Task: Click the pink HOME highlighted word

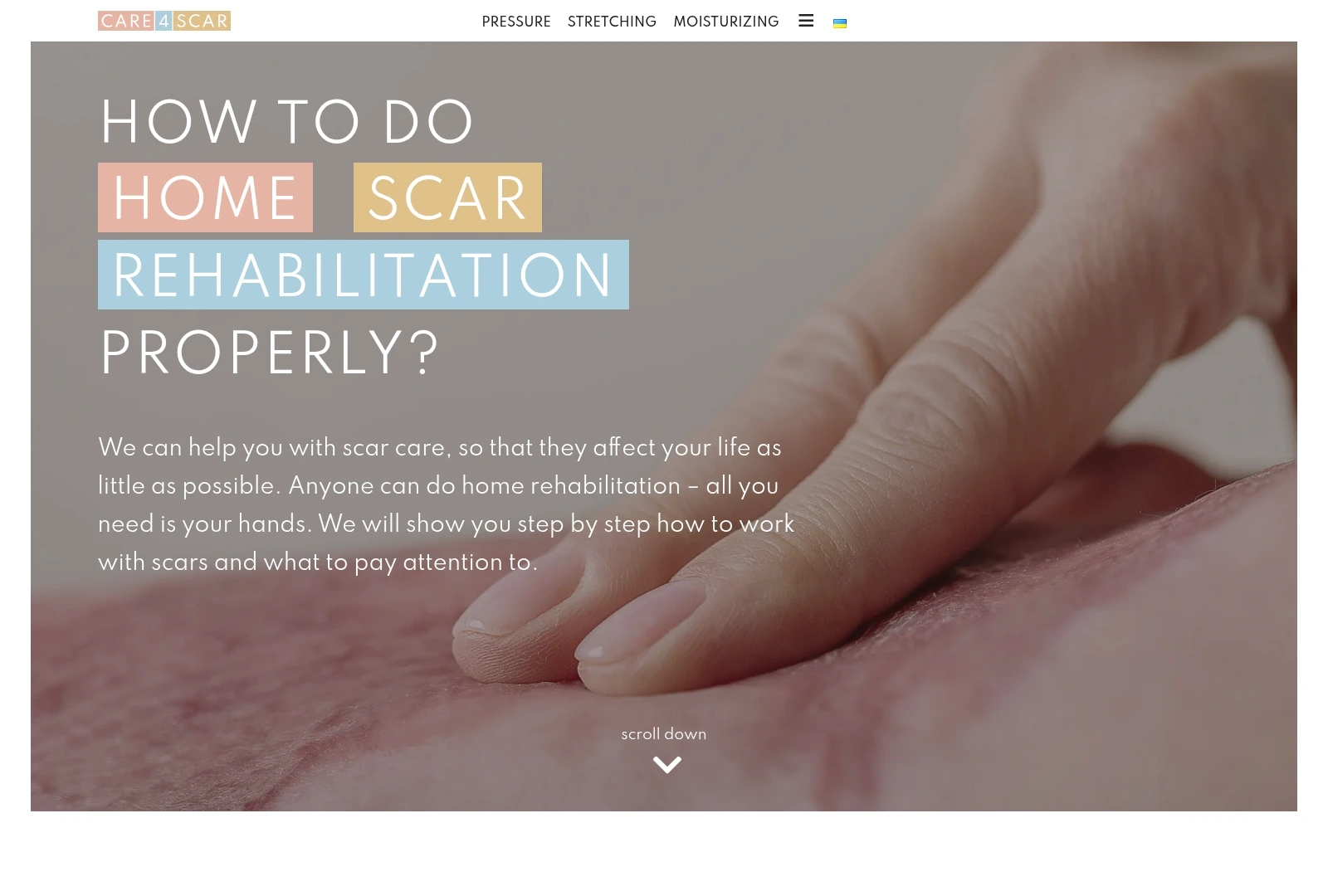Action: pyautogui.click(x=205, y=197)
